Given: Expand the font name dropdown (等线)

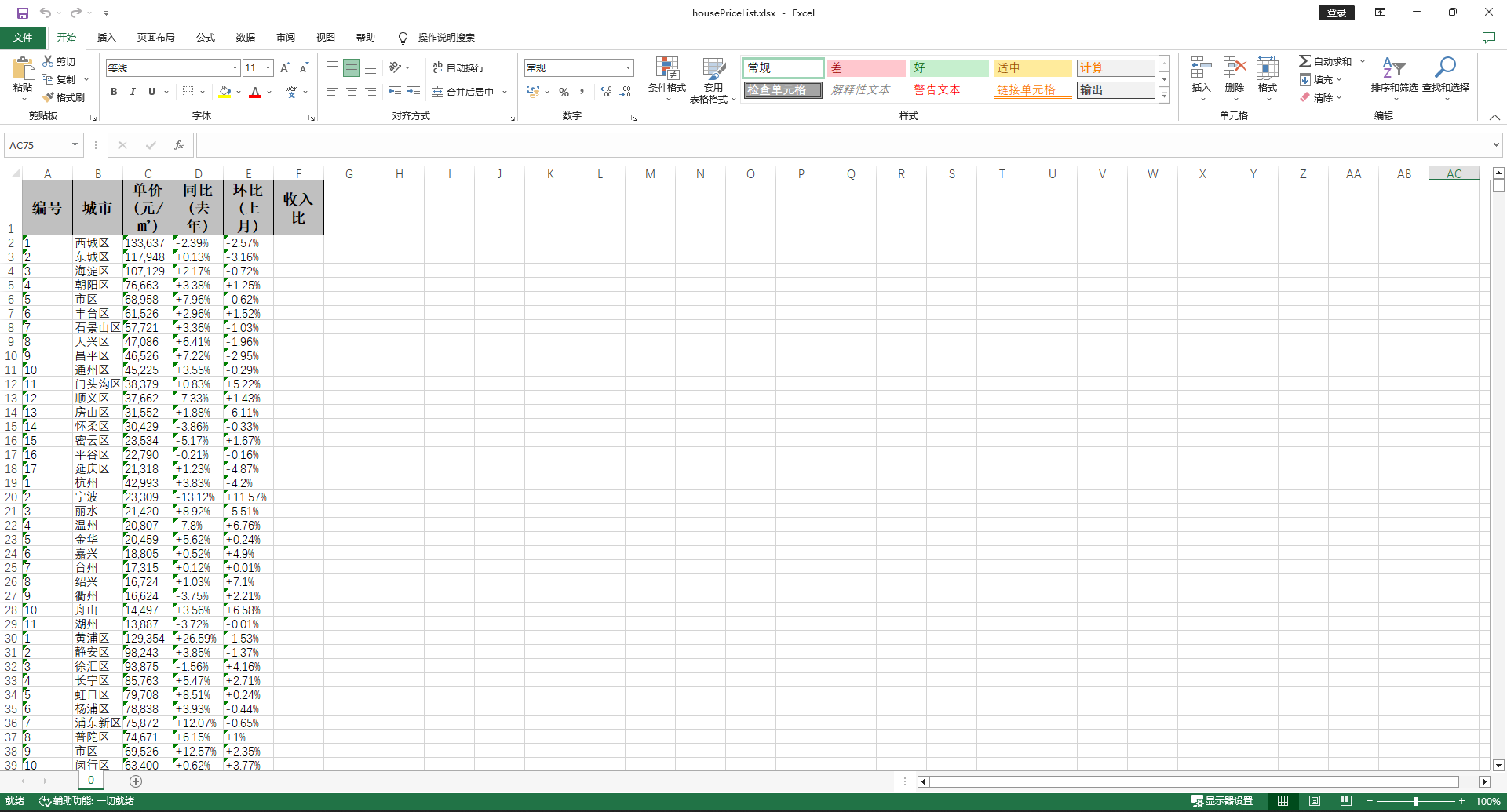Looking at the screenshot, I should click(x=235, y=67).
